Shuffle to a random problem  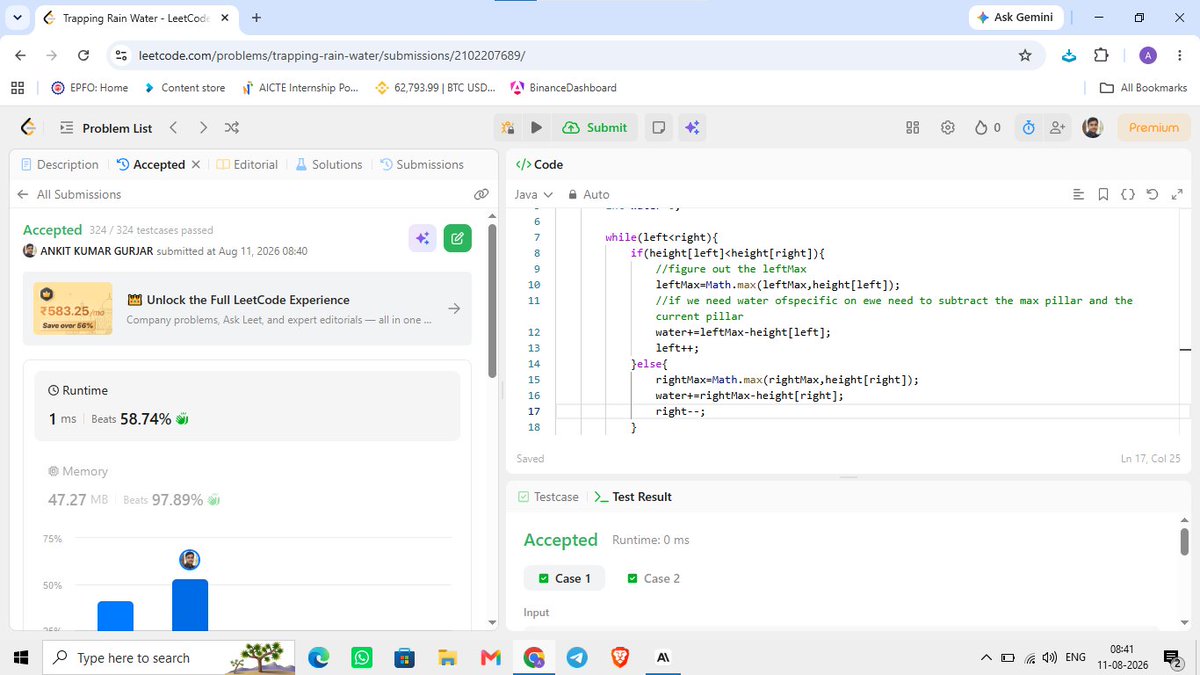232,128
